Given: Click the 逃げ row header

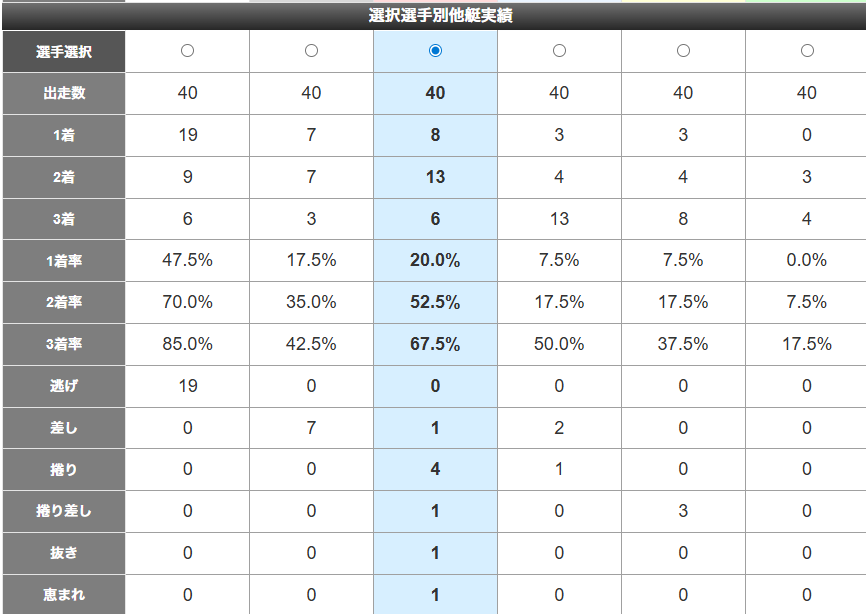Looking at the screenshot, I should (64, 386).
